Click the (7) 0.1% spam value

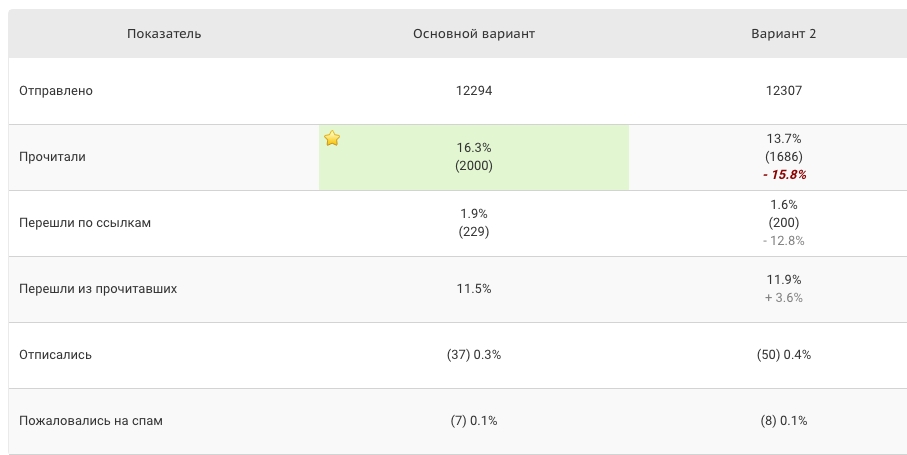(474, 421)
